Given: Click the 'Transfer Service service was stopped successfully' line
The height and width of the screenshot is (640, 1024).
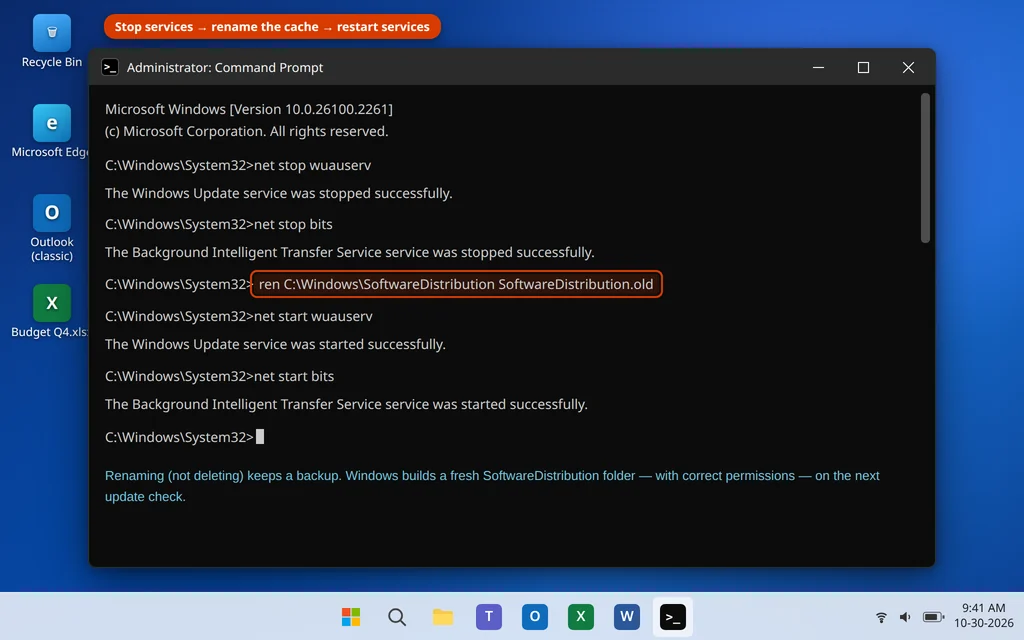Looking at the screenshot, I should [349, 252].
